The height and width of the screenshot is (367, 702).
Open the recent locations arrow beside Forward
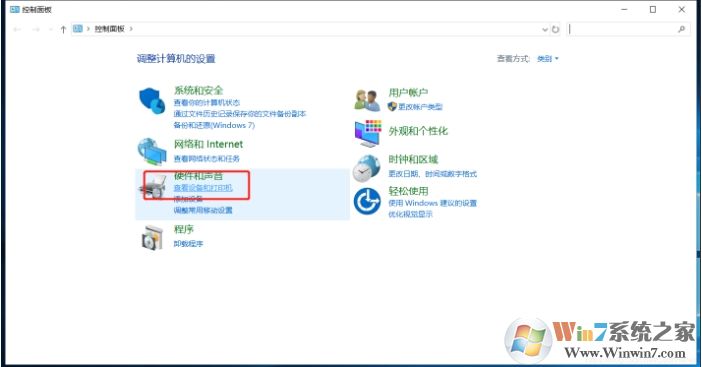(50, 30)
